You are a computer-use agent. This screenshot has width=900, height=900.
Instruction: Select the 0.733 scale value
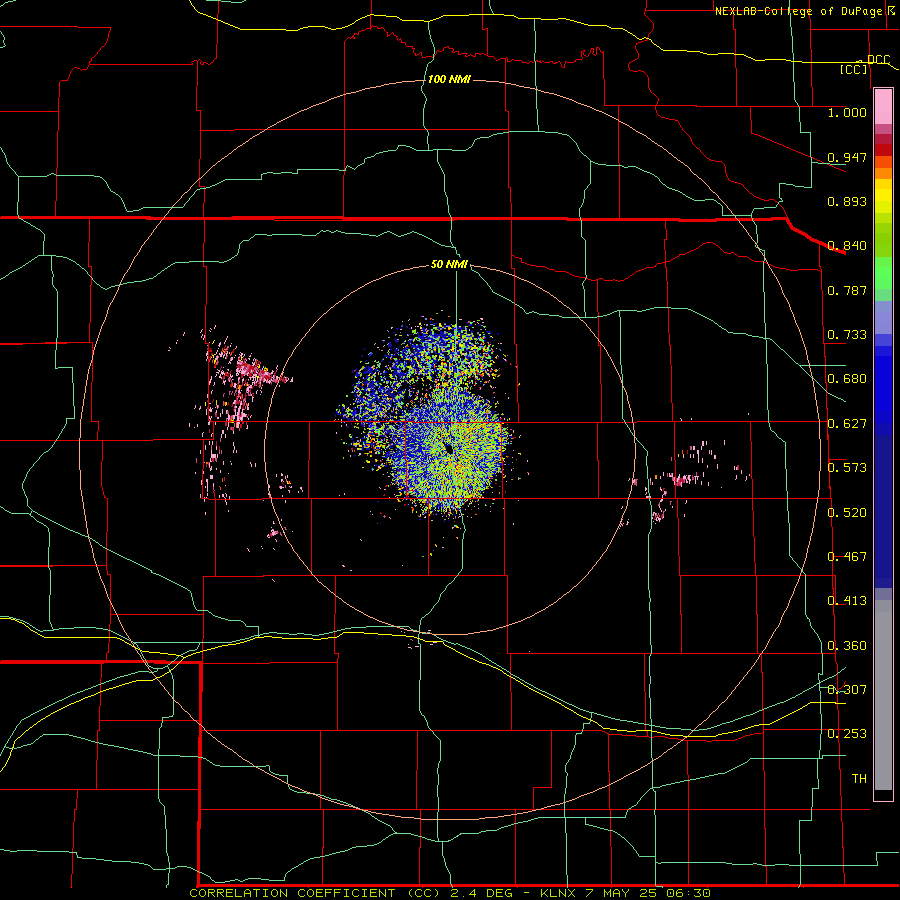click(847, 335)
